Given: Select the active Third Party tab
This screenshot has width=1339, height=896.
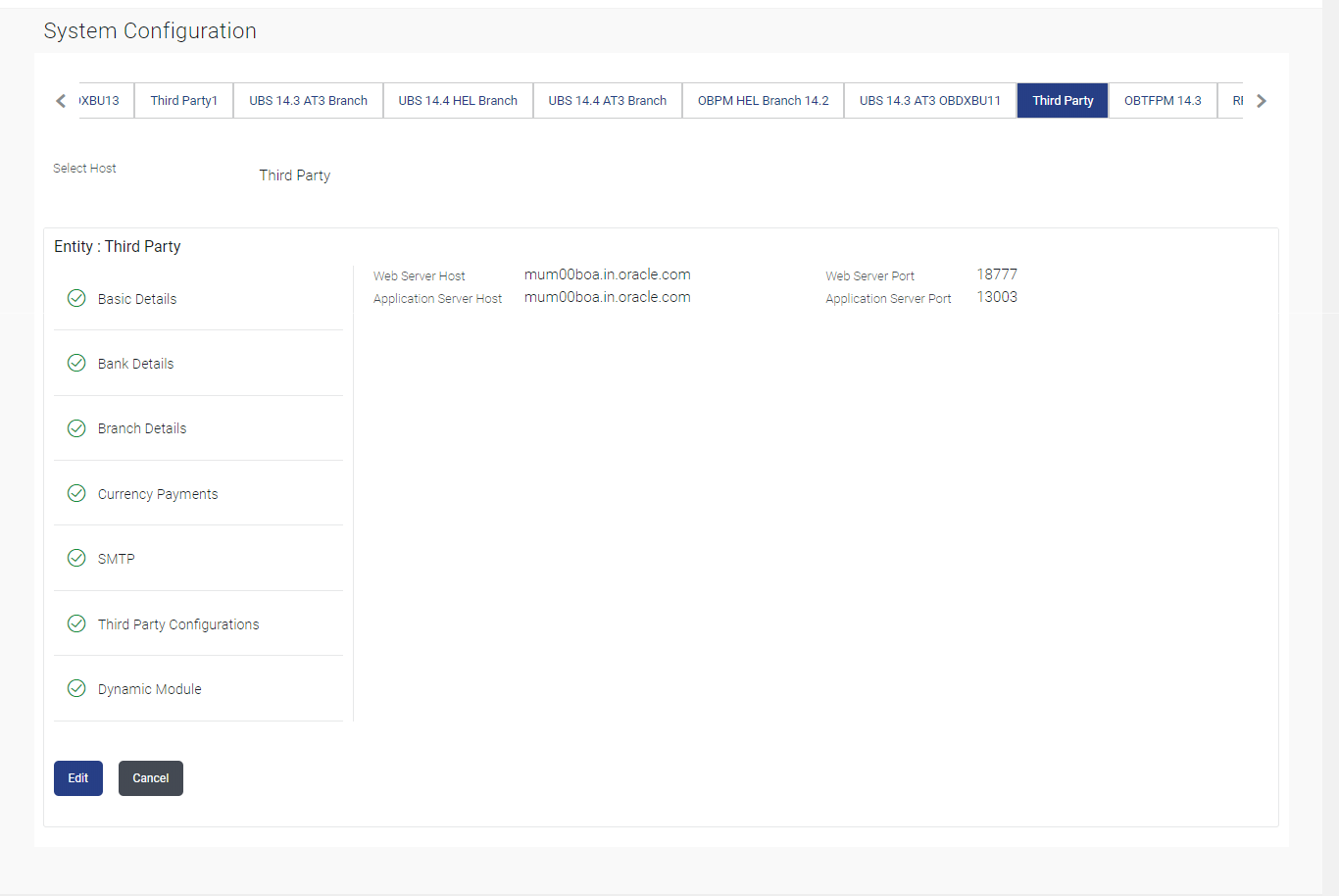Looking at the screenshot, I should click(x=1063, y=100).
